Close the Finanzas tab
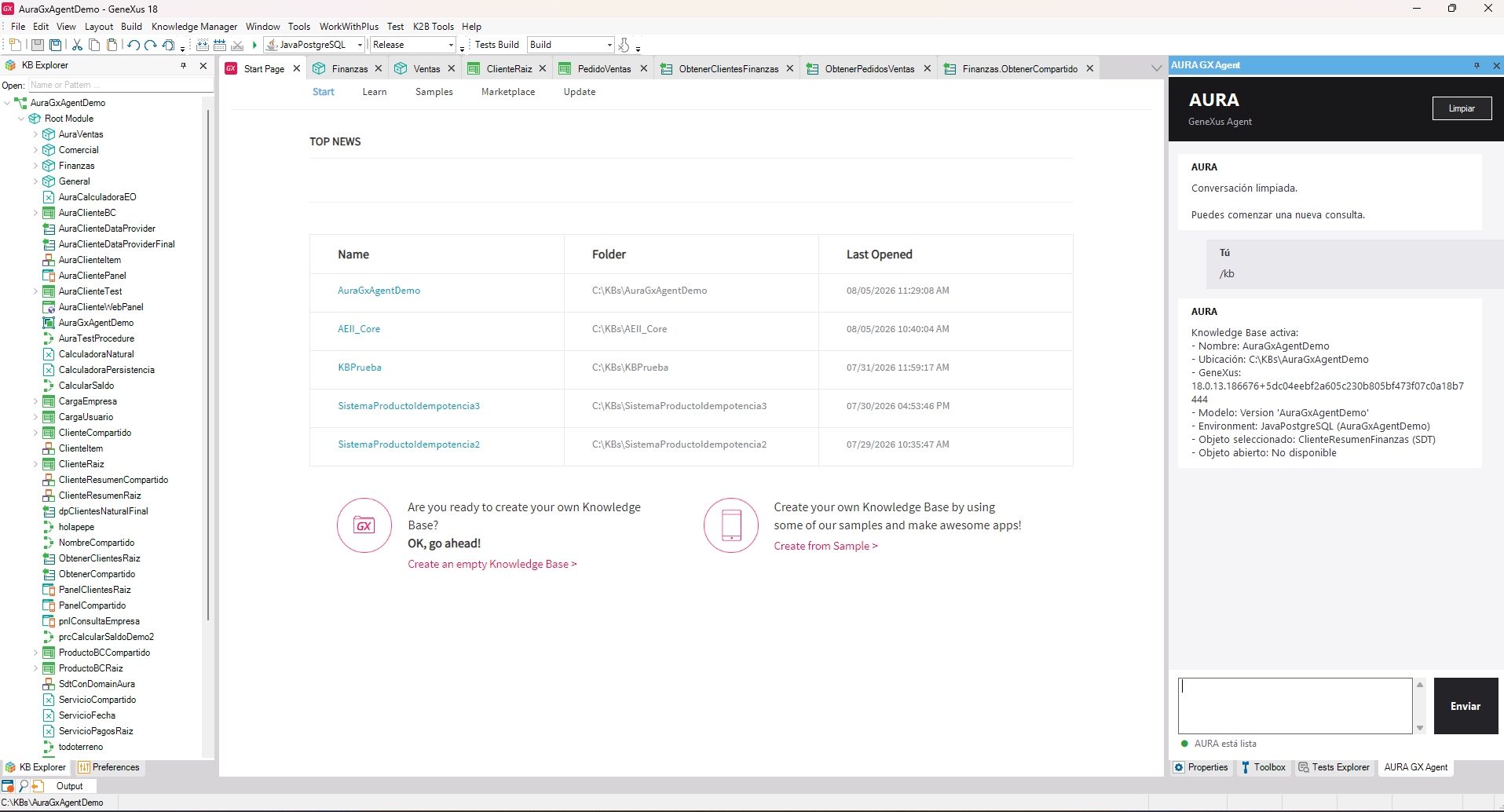Viewport: 1504px width, 812px height. pos(379,68)
